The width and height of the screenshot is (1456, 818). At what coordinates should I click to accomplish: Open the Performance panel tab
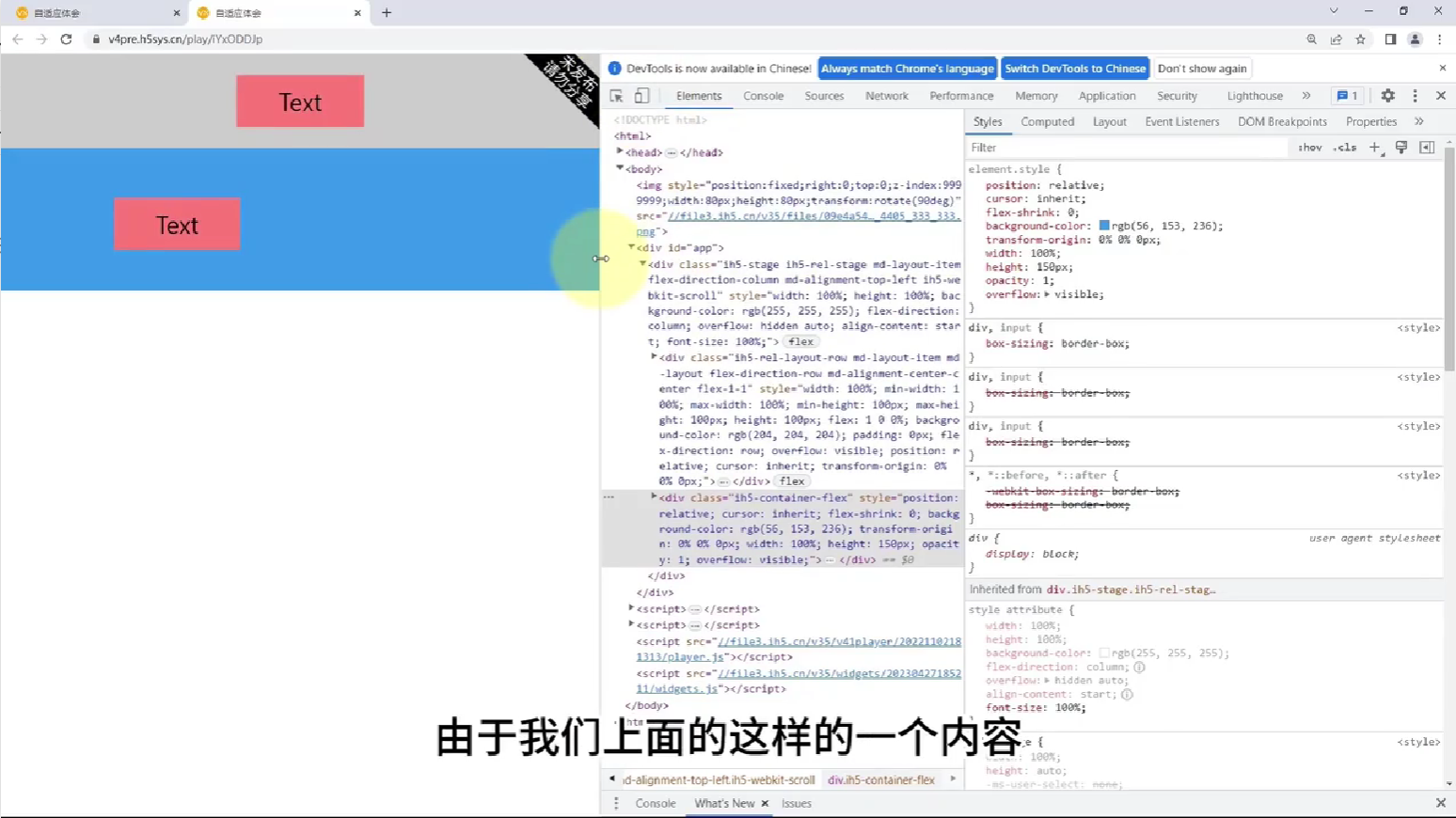point(961,96)
